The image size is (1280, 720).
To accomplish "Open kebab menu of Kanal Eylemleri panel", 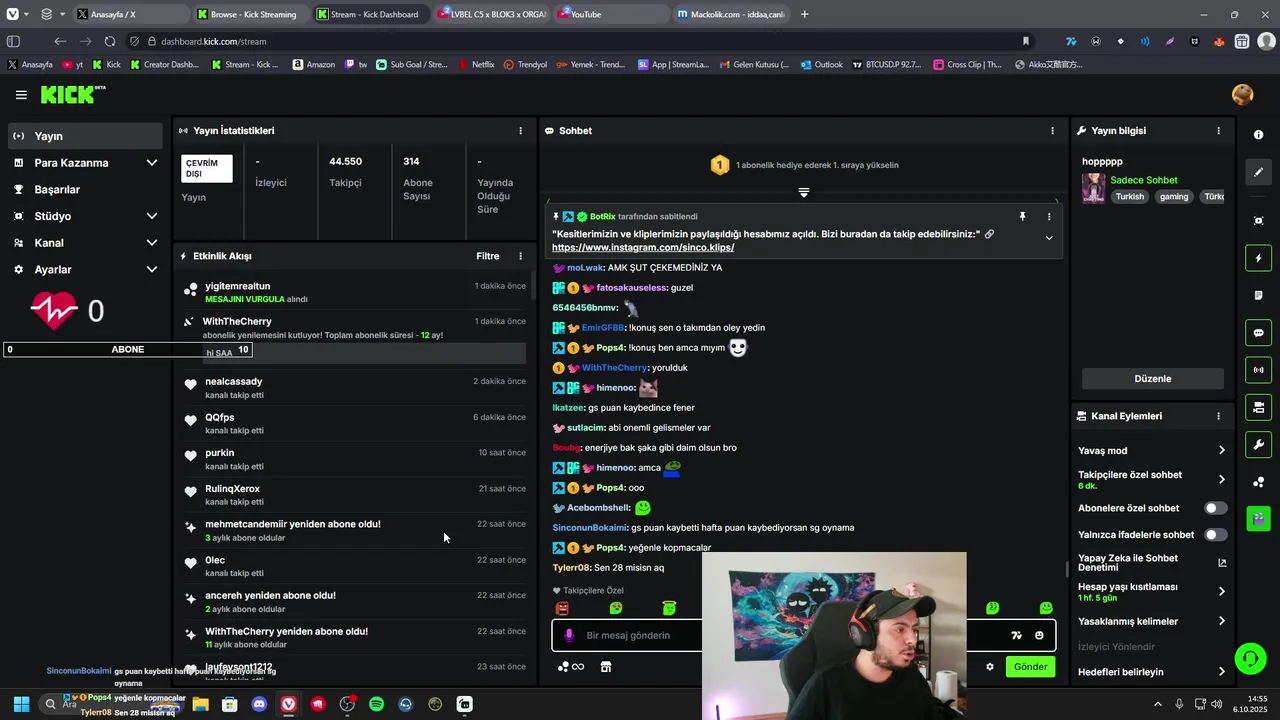I will pyautogui.click(x=1218, y=416).
